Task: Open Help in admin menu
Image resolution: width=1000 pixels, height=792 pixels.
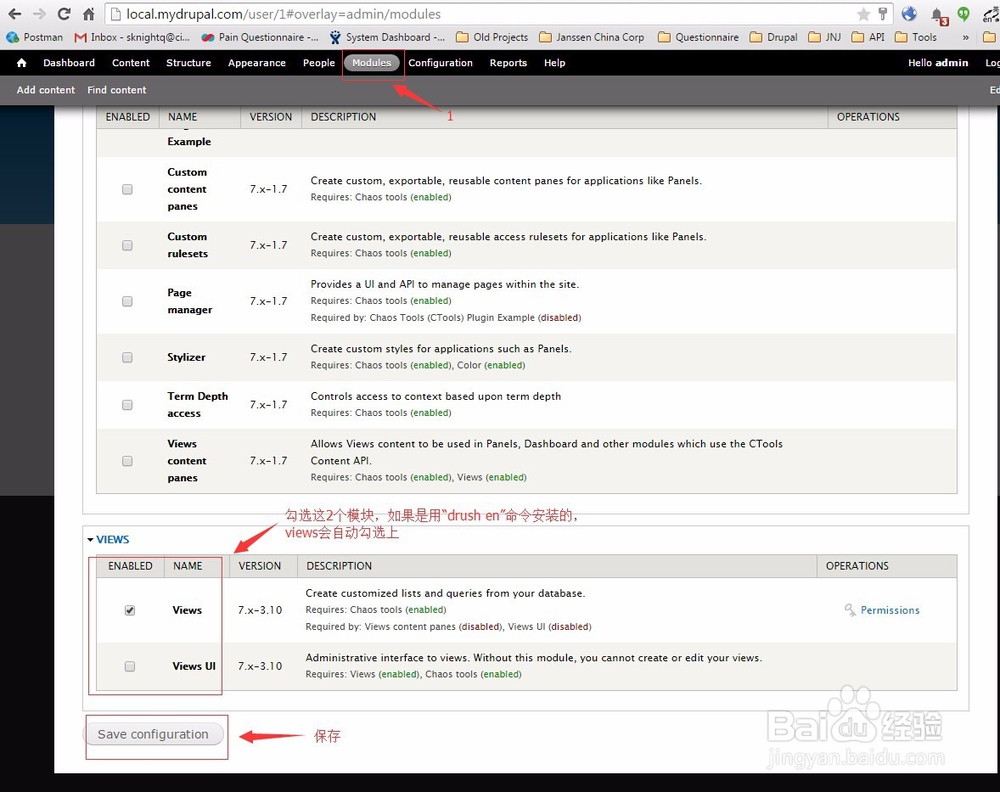Action: point(555,62)
